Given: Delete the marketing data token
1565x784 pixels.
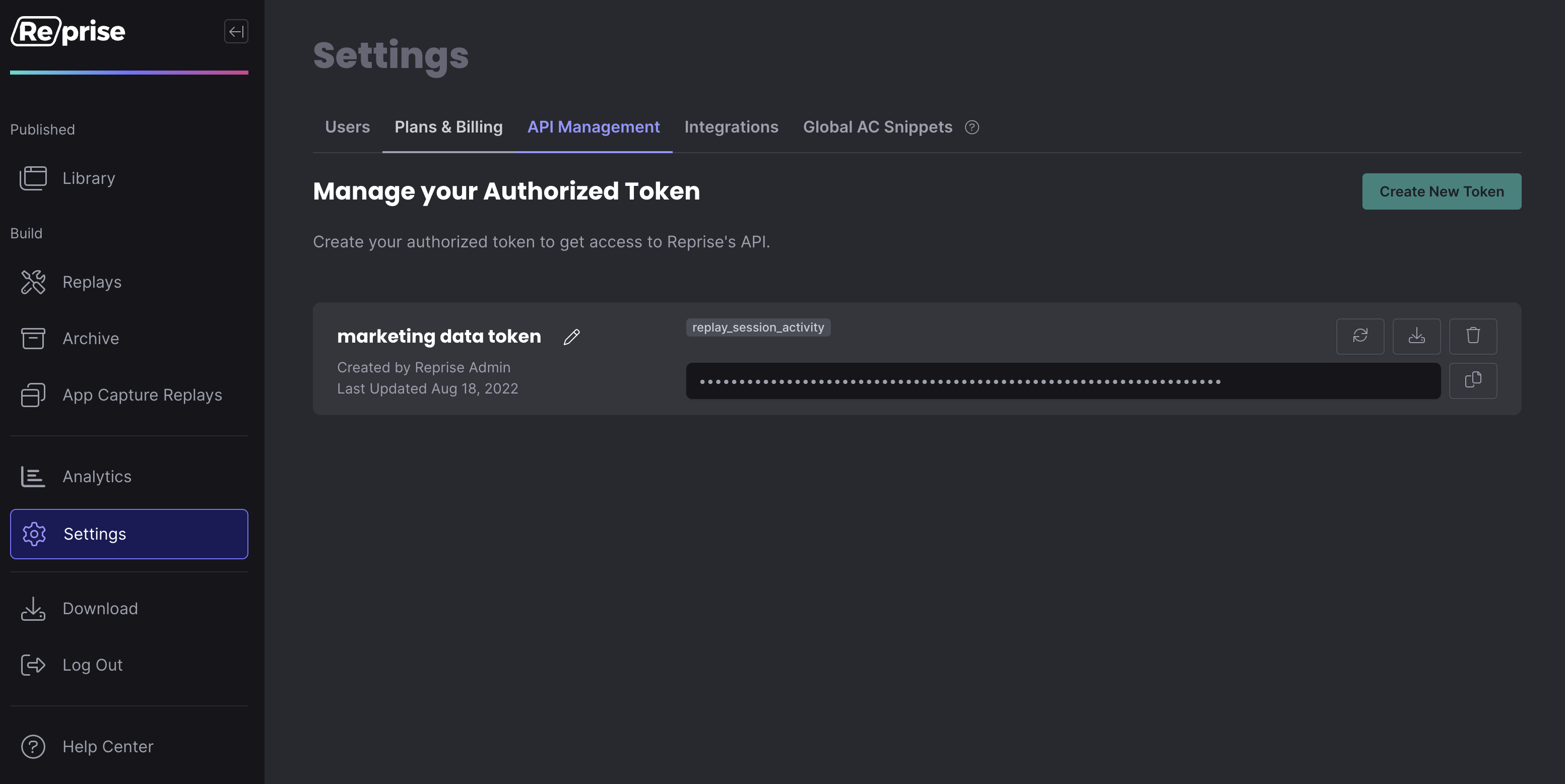Looking at the screenshot, I should [x=1473, y=336].
